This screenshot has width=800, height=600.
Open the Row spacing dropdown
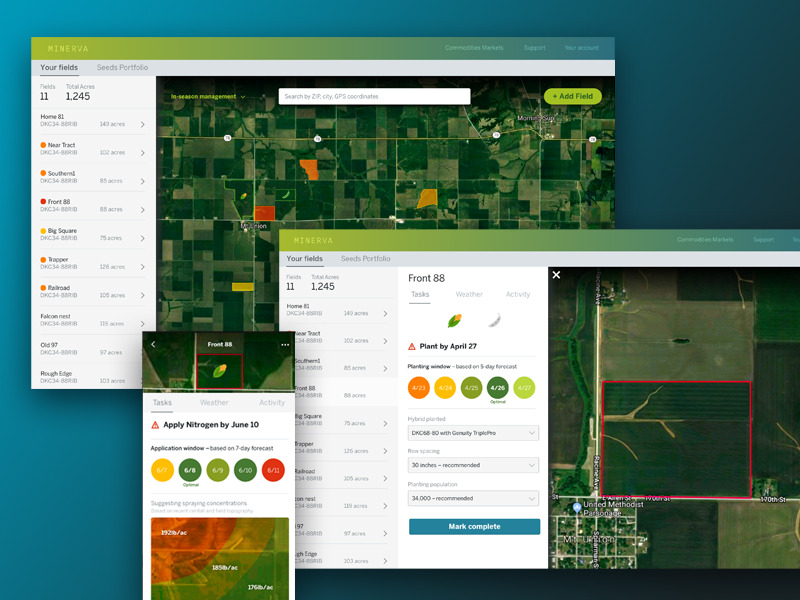(x=473, y=465)
